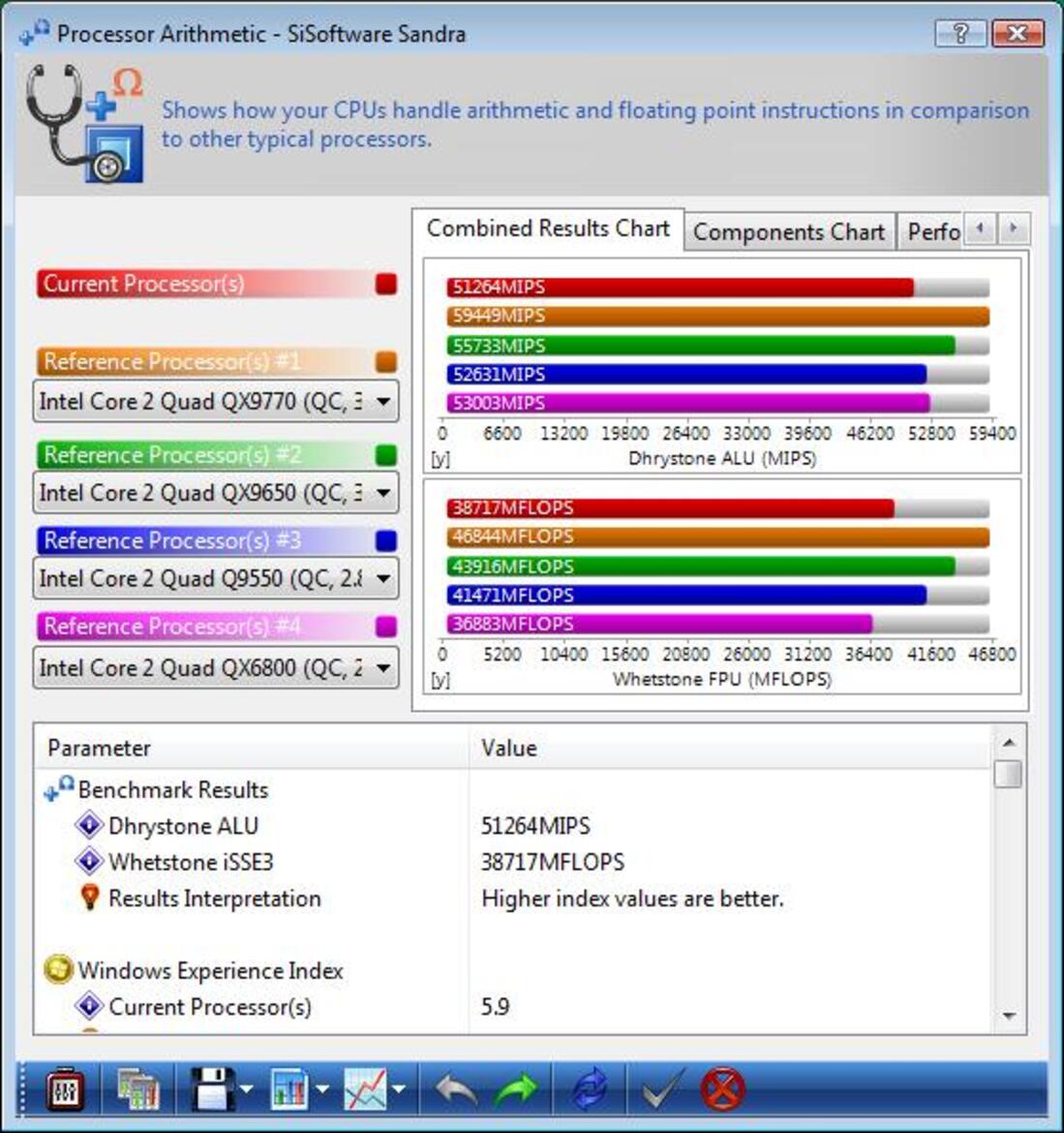Click the benchmark options toolbar icon
The height and width of the screenshot is (1133, 1064).
coord(65,1088)
